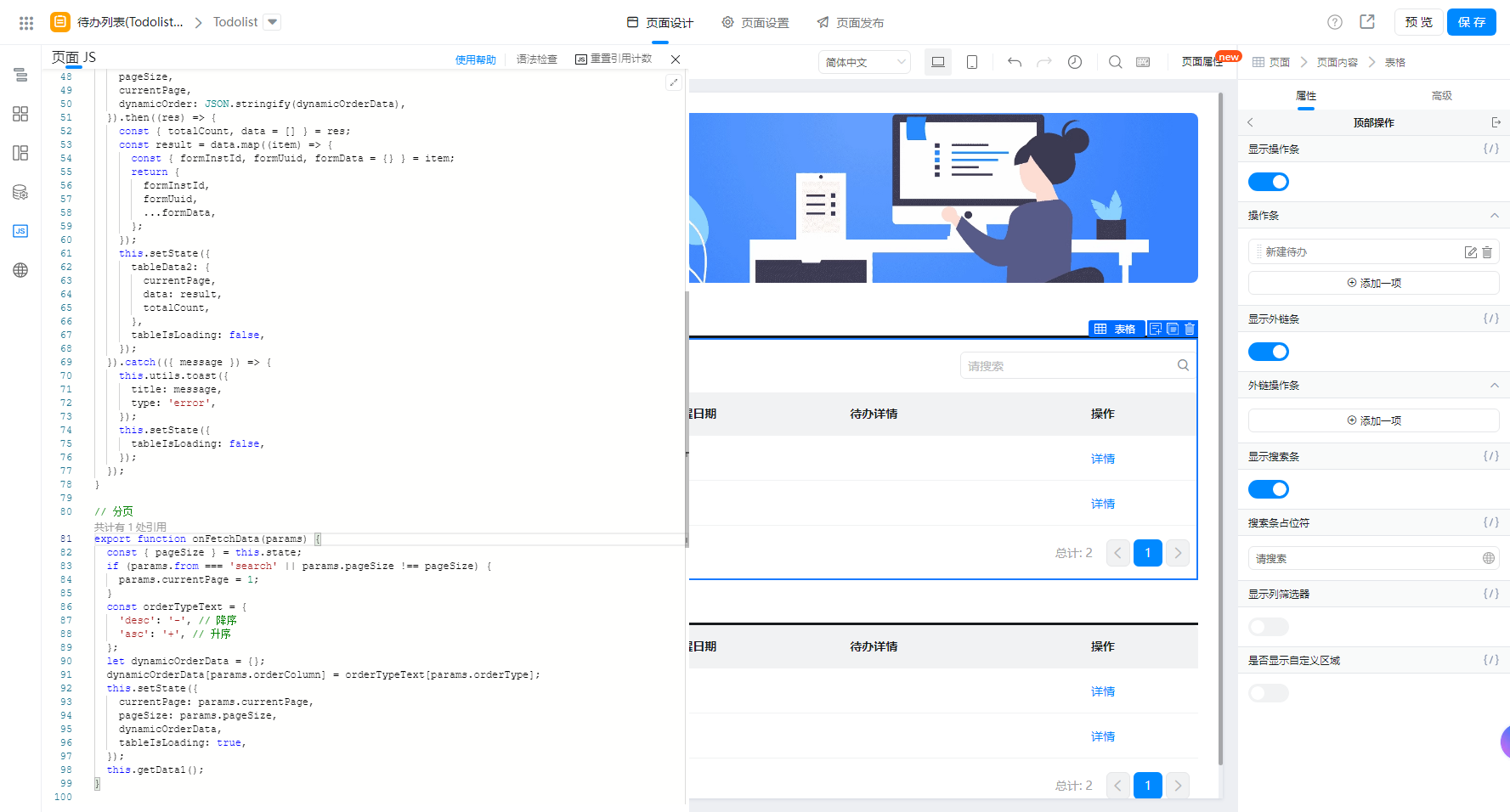Select the 属性 tab

[1306, 96]
